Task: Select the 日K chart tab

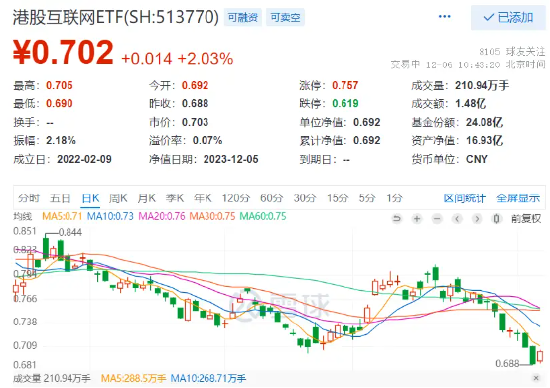Action: tap(90, 198)
